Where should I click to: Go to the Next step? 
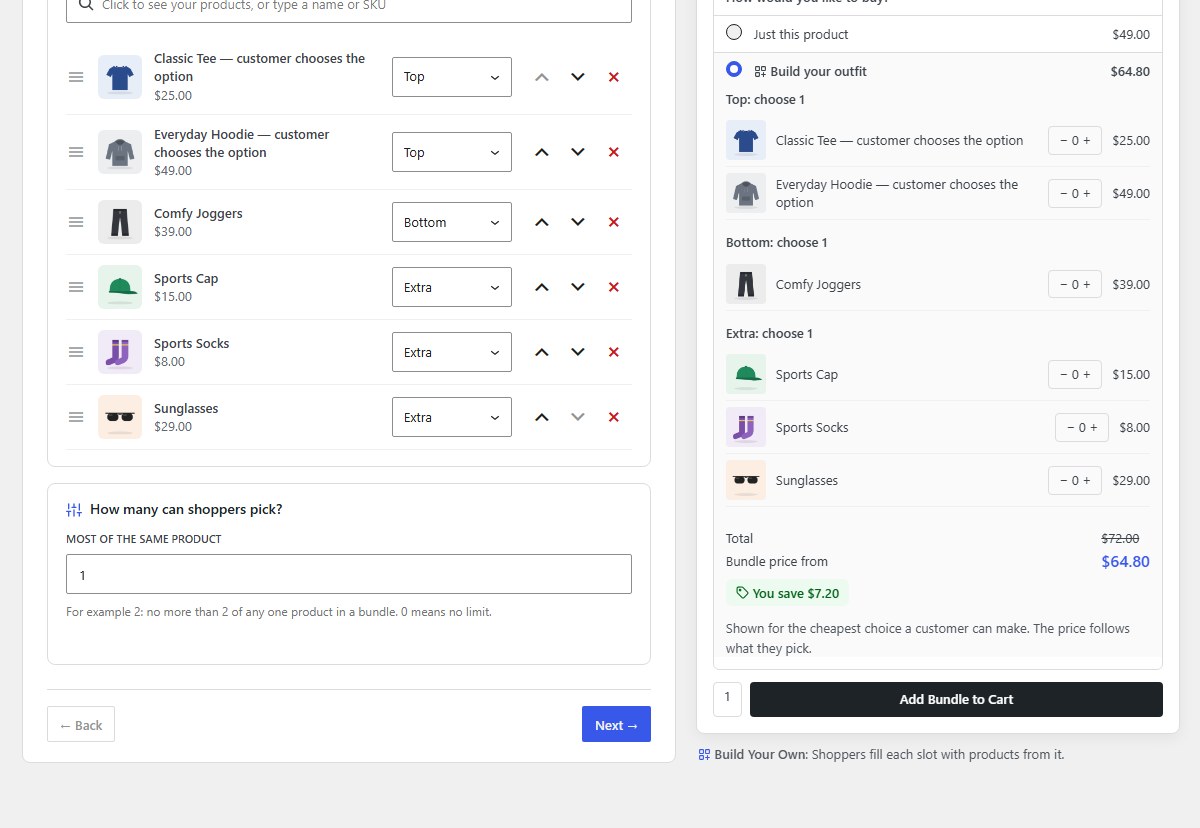click(616, 725)
